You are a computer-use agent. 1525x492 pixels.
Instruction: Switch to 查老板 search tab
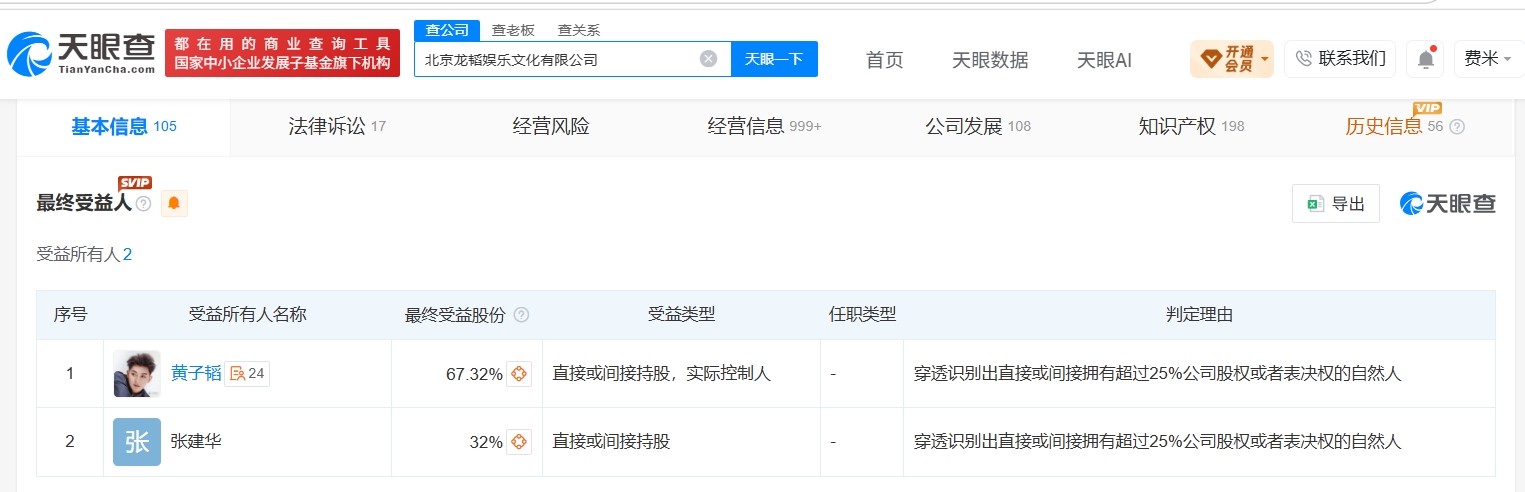[513, 30]
